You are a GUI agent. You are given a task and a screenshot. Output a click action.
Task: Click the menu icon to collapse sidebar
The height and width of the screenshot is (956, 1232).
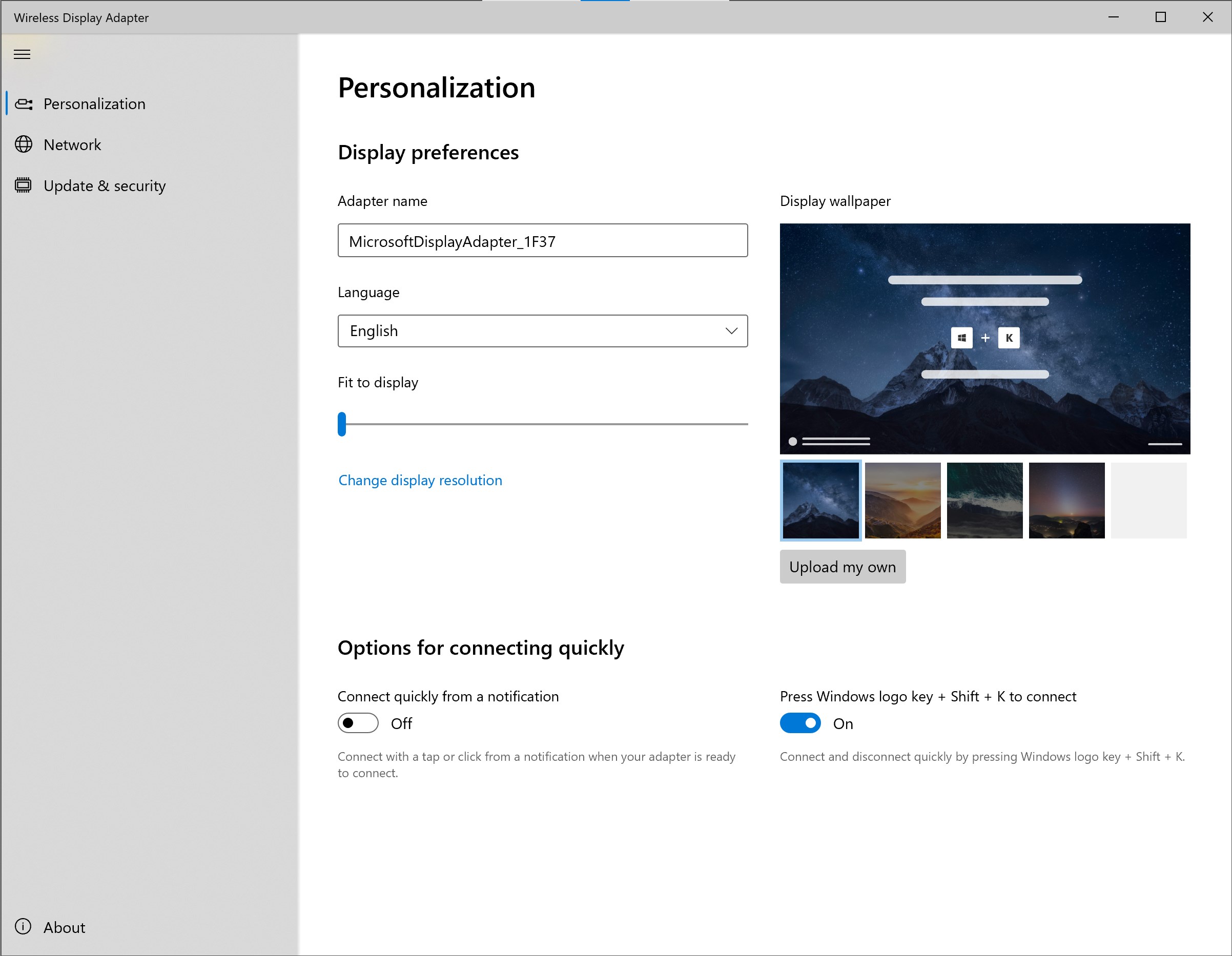22,53
